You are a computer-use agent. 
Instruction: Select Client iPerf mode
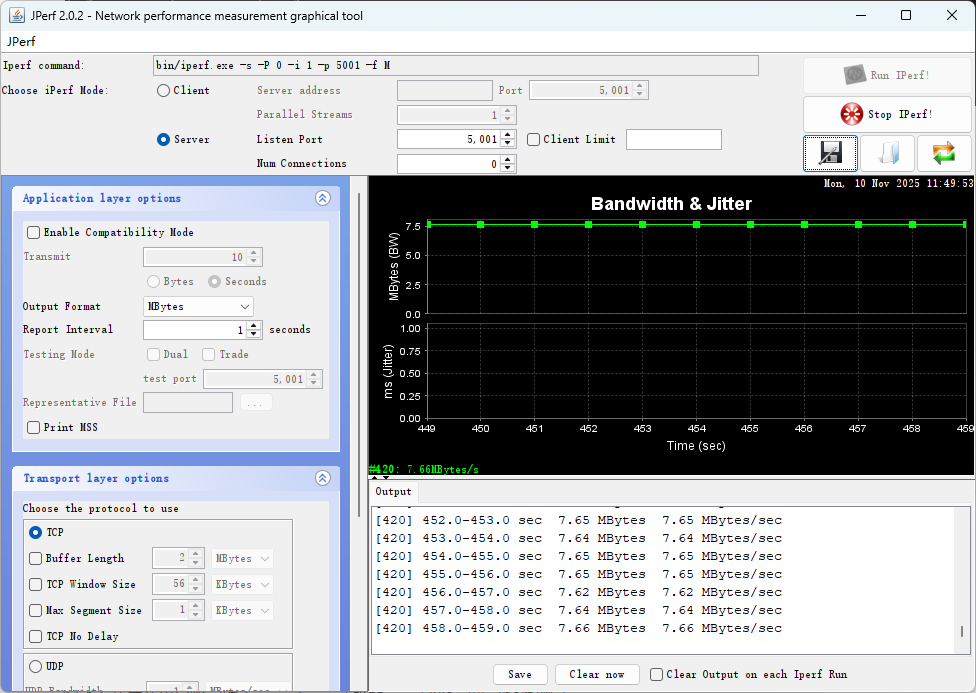[x=163, y=90]
